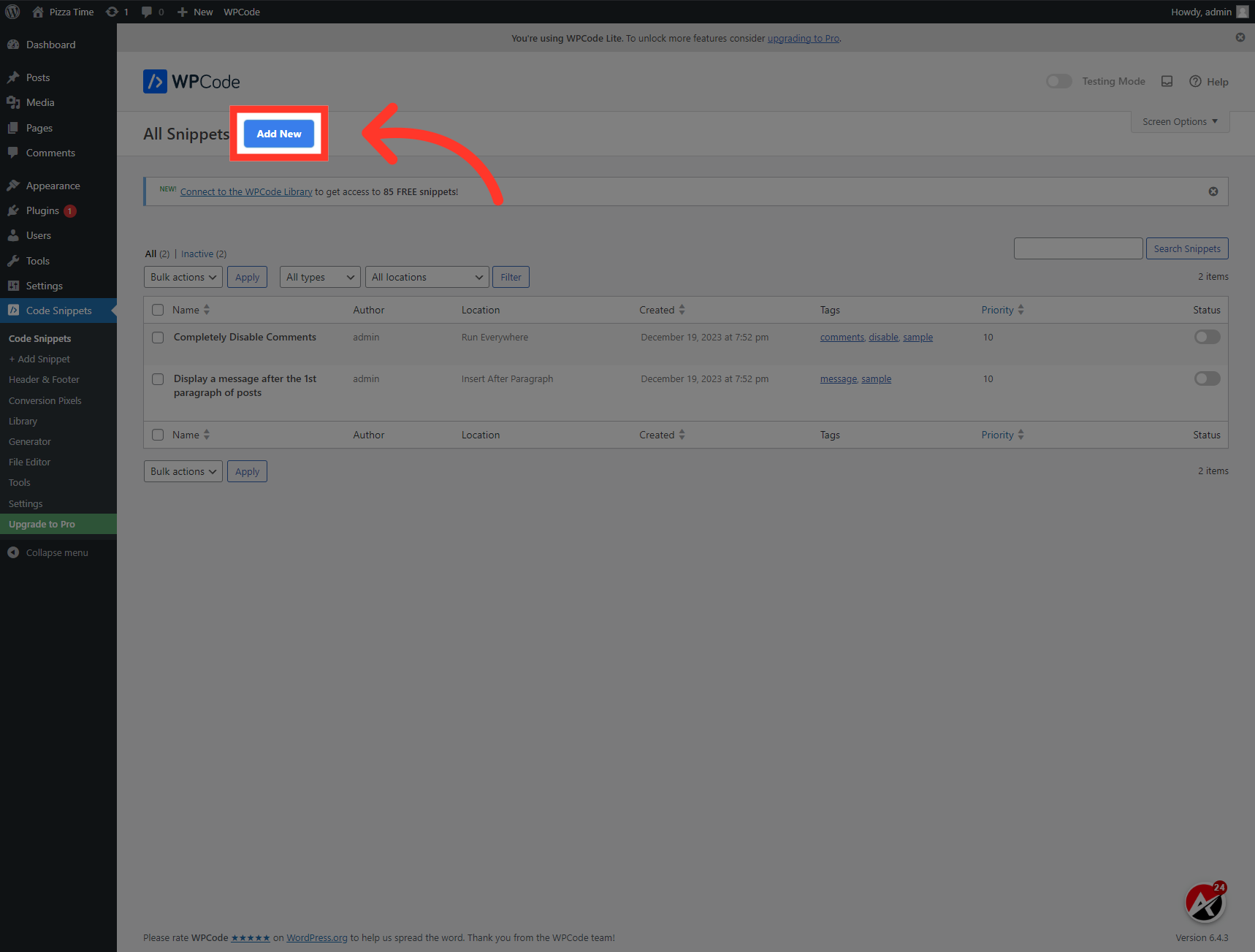Click the Appearance brush icon
The image size is (1255, 952).
(13, 186)
